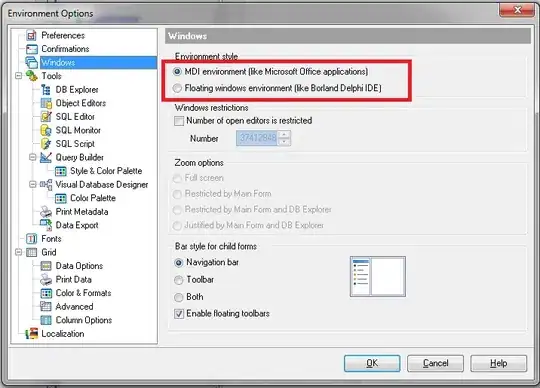Click the Data Export icon
This screenshot has width=540, height=388.
pyautogui.click(x=46, y=225)
